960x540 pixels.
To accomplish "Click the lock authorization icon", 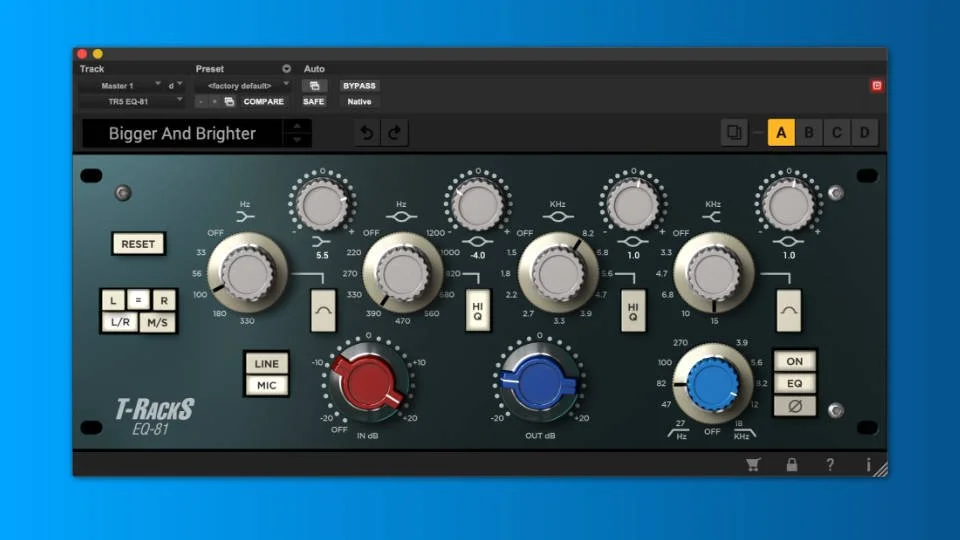I will tap(792, 465).
